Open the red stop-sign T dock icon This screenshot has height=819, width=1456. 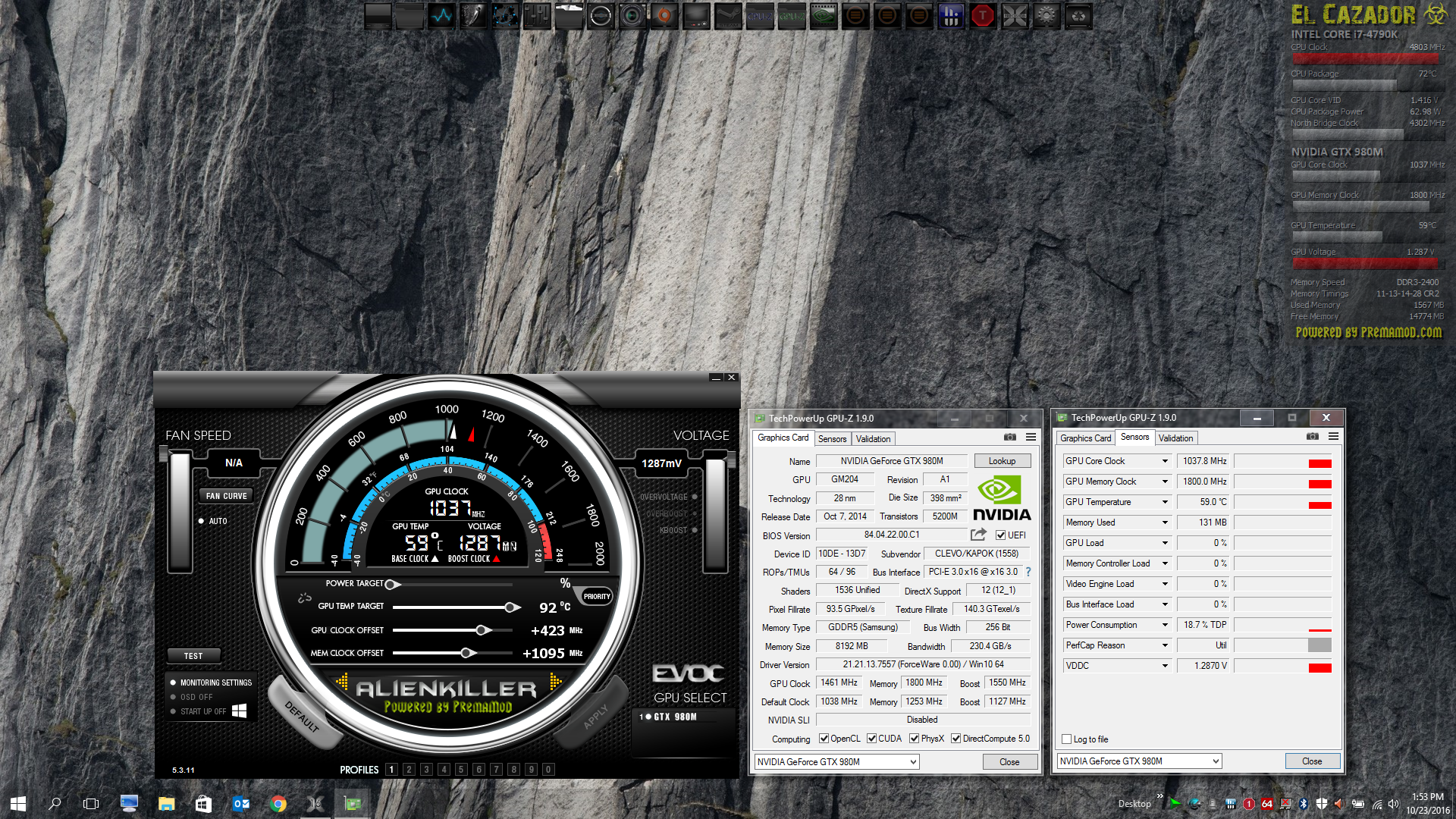point(983,16)
